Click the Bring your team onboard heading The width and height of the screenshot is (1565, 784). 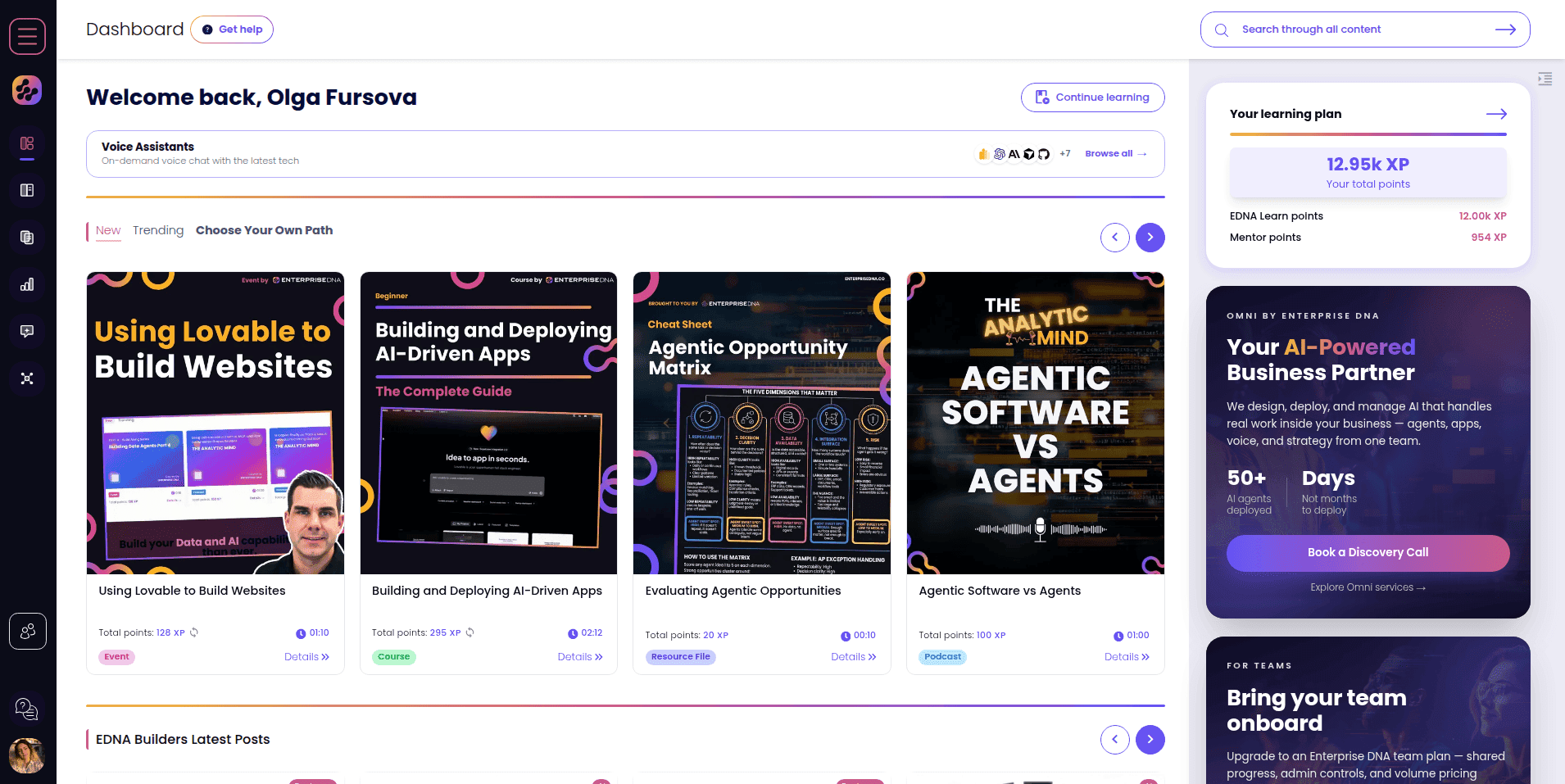(1316, 710)
